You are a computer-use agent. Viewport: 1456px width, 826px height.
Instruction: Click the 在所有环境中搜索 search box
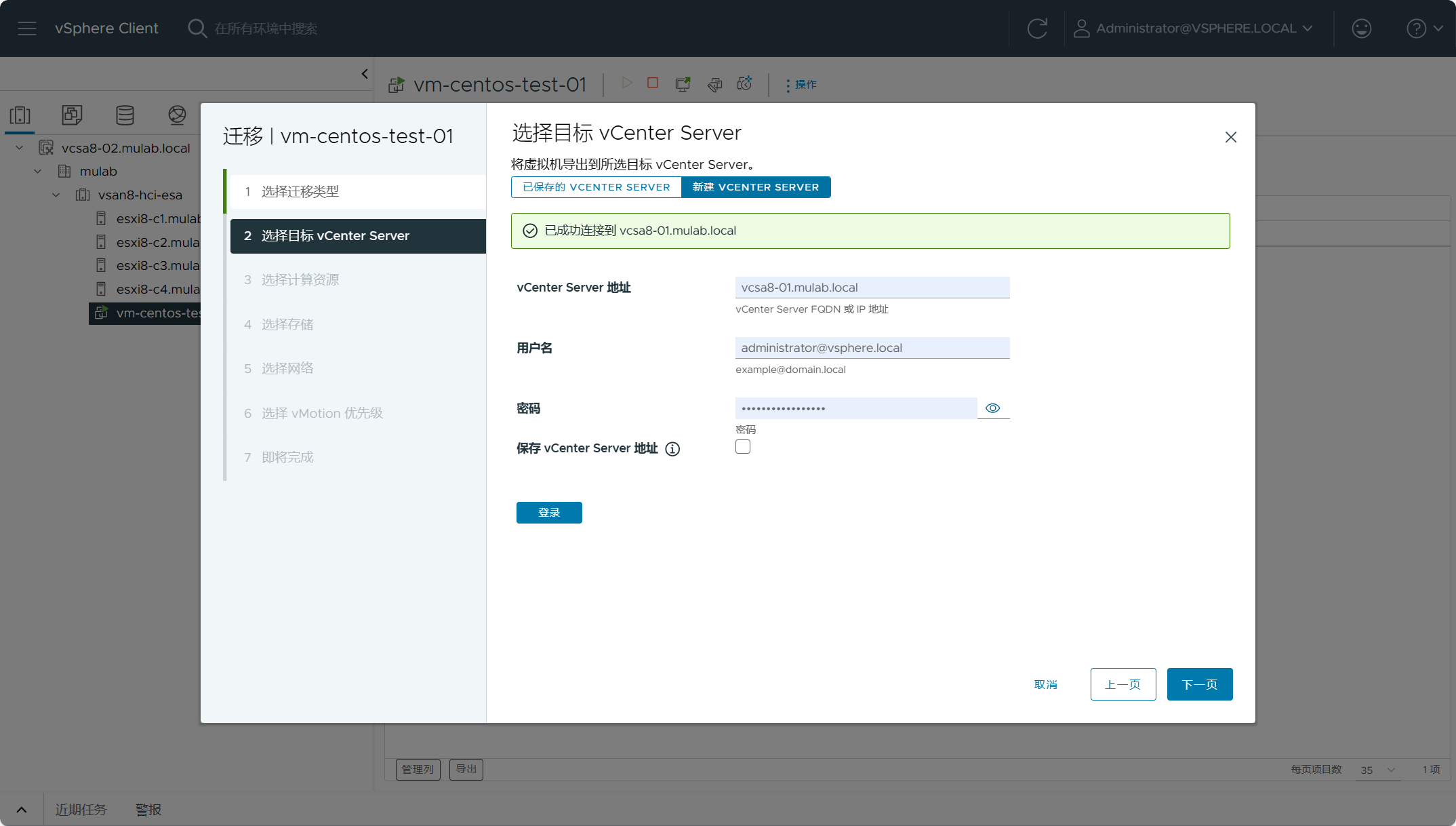click(266, 28)
